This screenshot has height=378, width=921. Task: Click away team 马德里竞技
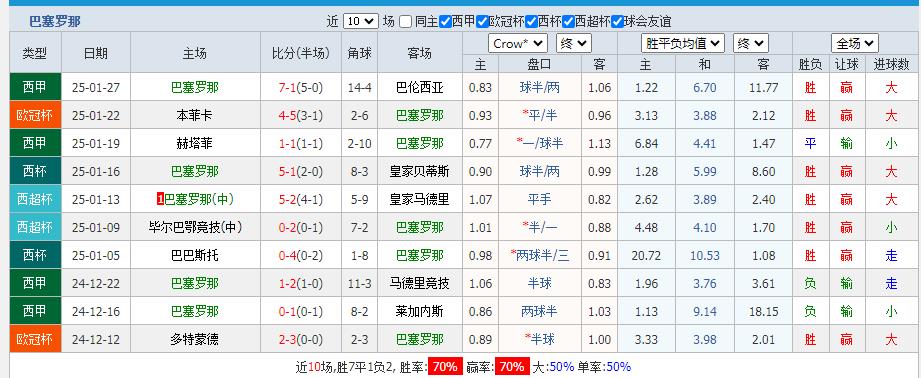click(419, 284)
